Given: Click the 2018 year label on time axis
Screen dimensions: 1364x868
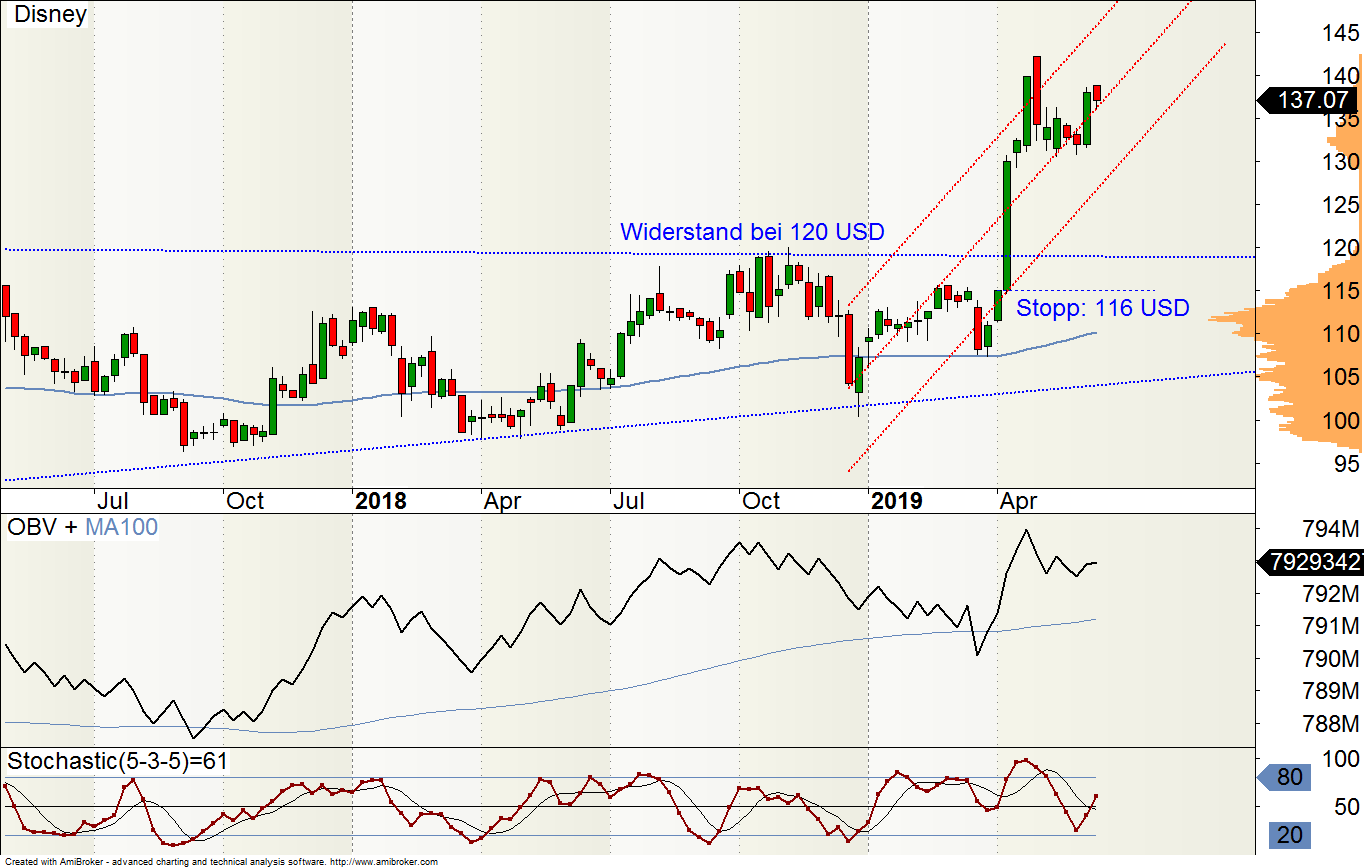Looking at the screenshot, I should 381,501.
